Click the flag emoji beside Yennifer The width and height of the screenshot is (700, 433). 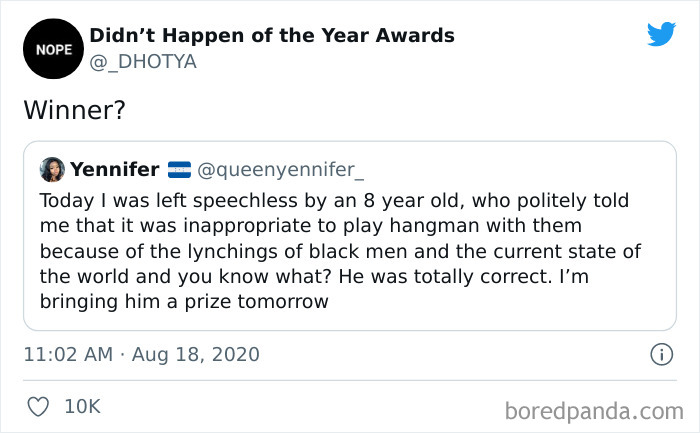[179, 170]
